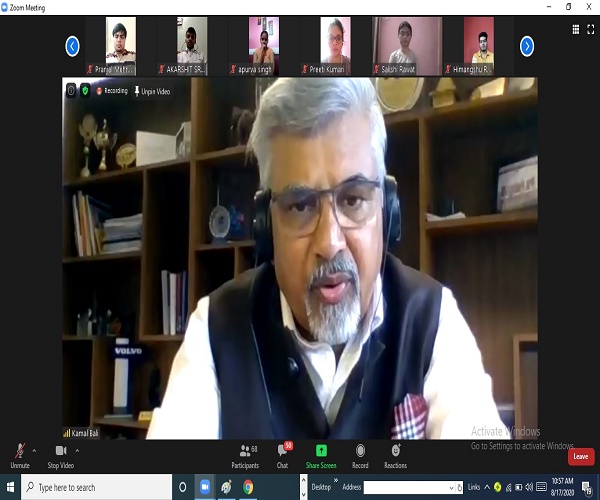
Task: Show previous participant thumbnails
Action: click(x=72, y=46)
